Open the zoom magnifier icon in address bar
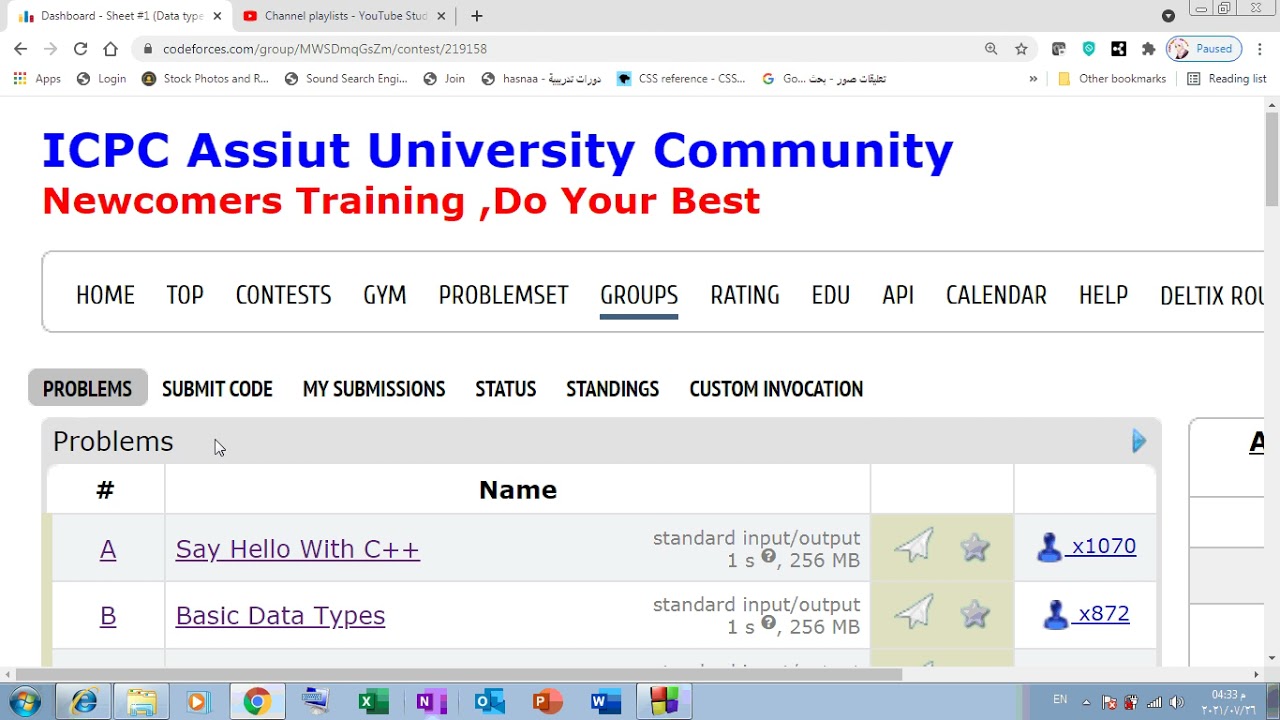 (x=991, y=48)
